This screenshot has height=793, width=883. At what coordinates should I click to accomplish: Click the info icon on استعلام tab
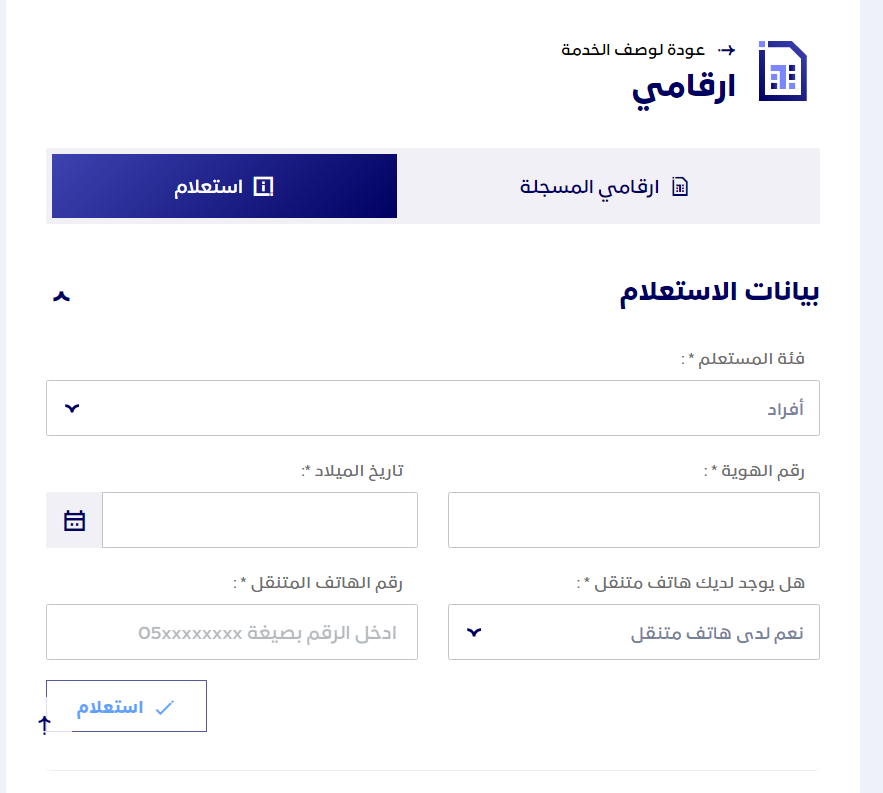[263, 186]
